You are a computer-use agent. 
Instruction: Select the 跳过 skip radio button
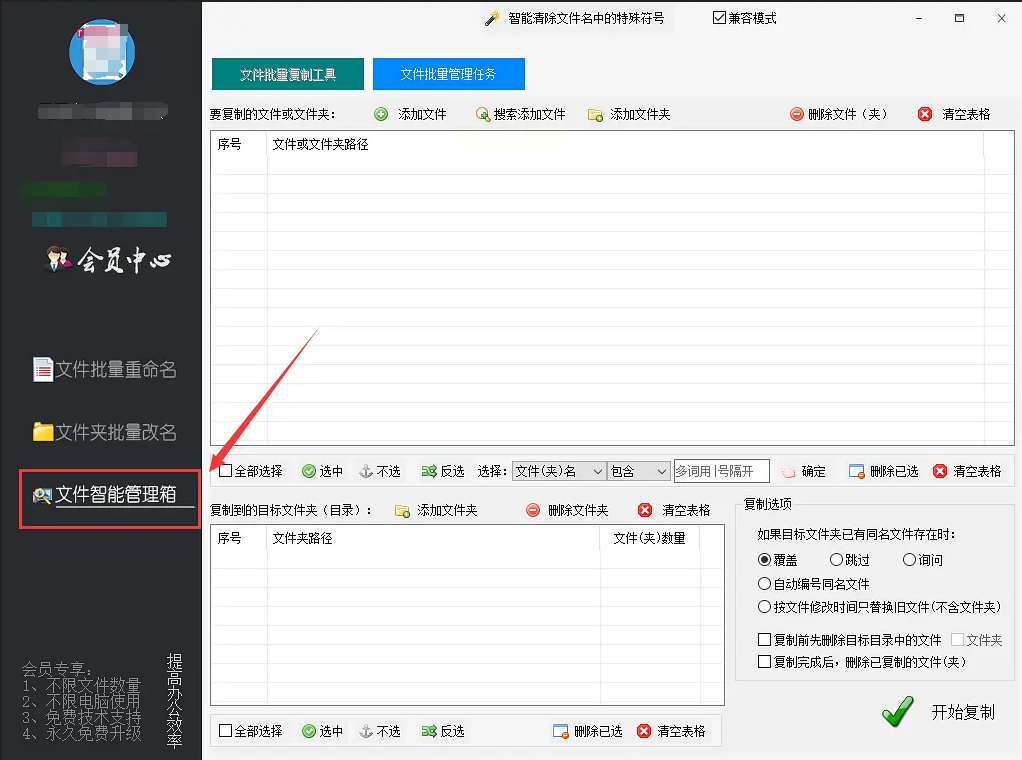coord(836,560)
